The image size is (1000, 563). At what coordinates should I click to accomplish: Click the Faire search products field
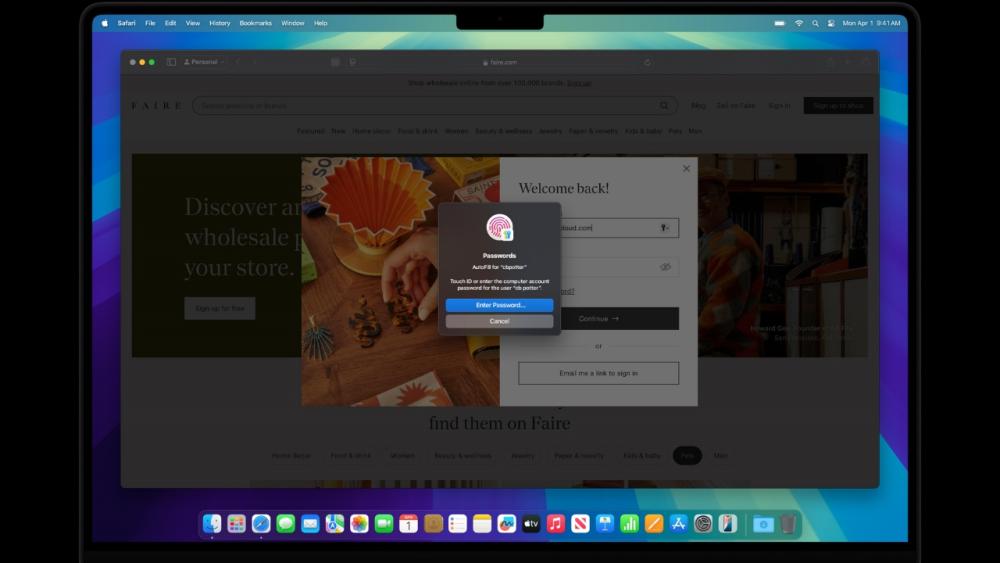tap(434, 106)
